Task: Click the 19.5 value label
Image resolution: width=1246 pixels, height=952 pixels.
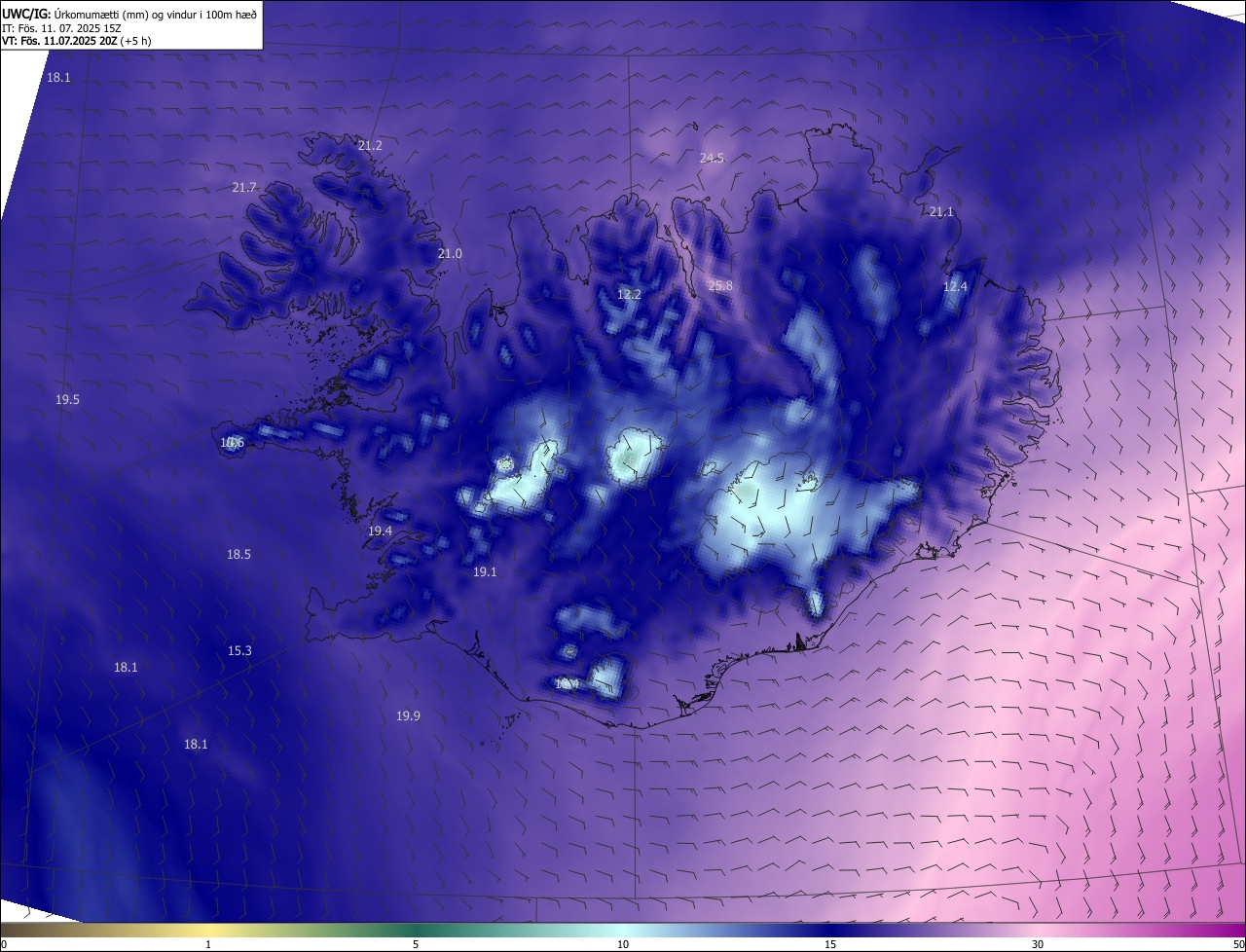Action: [67, 399]
